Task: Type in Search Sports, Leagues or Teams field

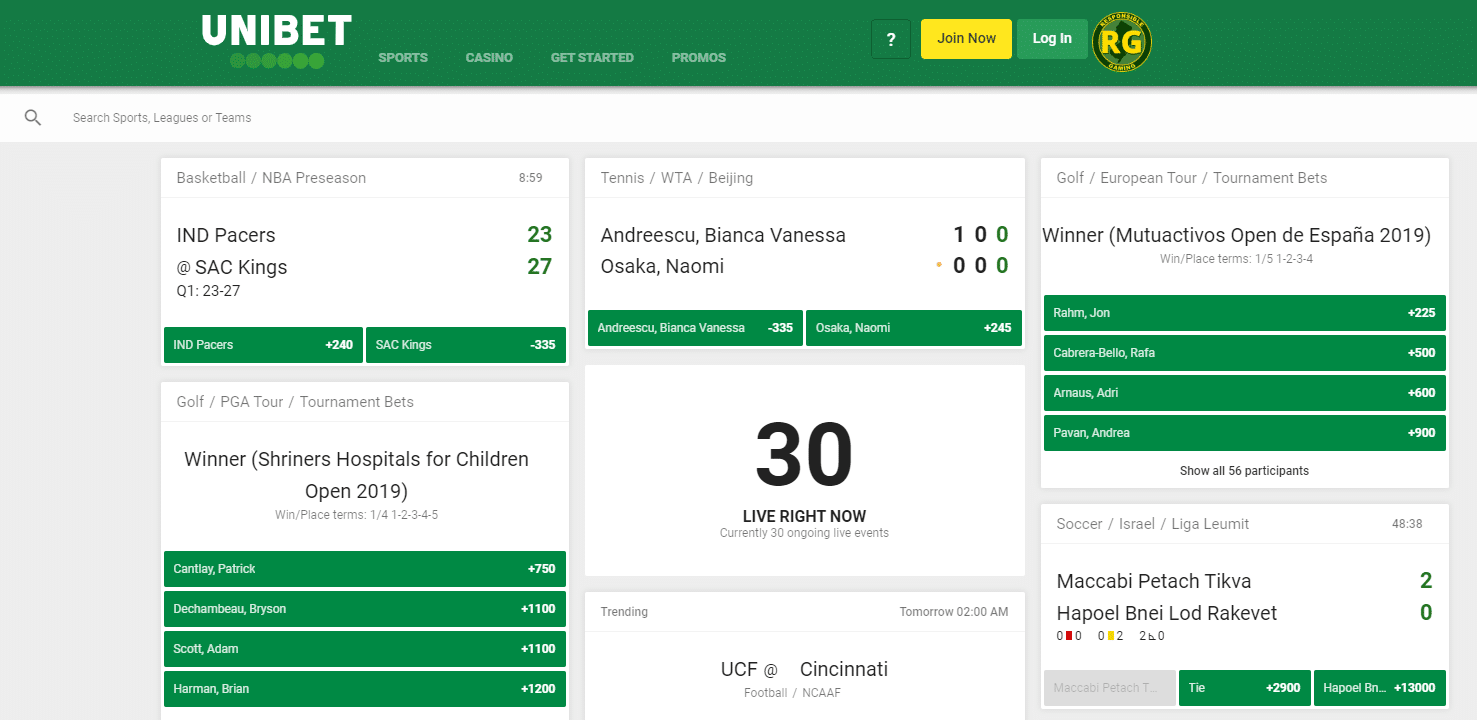Action: [x=400, y=118]
